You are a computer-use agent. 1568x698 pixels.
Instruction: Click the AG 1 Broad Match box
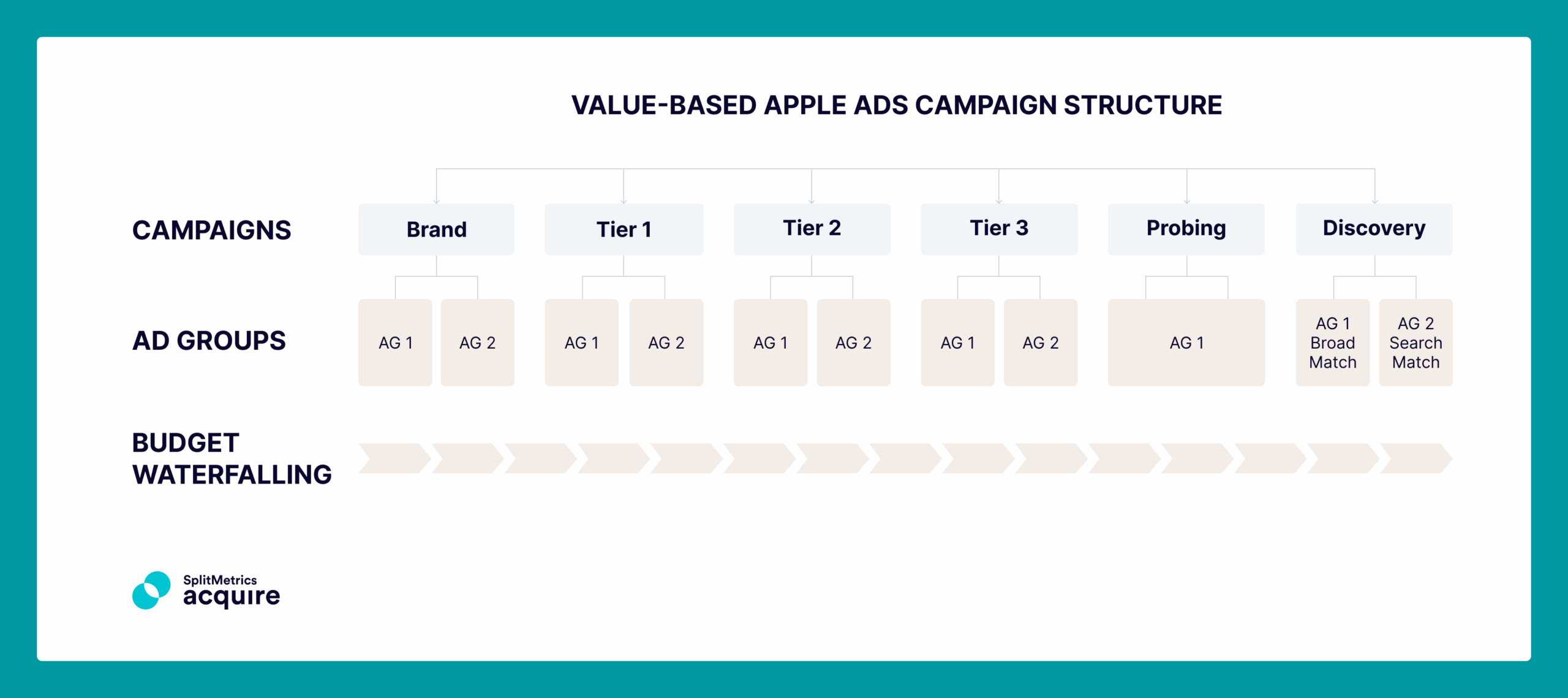click(1332, 343)
